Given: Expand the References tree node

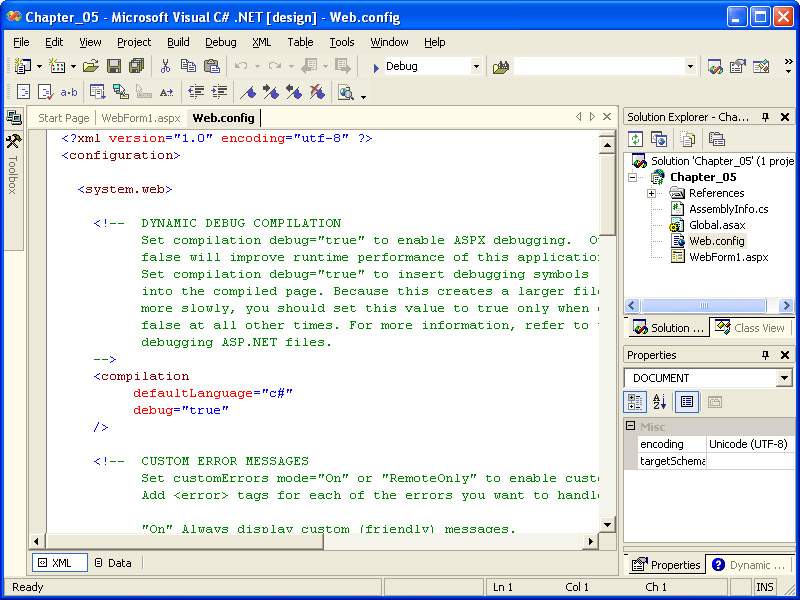Looking at the screenshot, I should coord(651,193).
